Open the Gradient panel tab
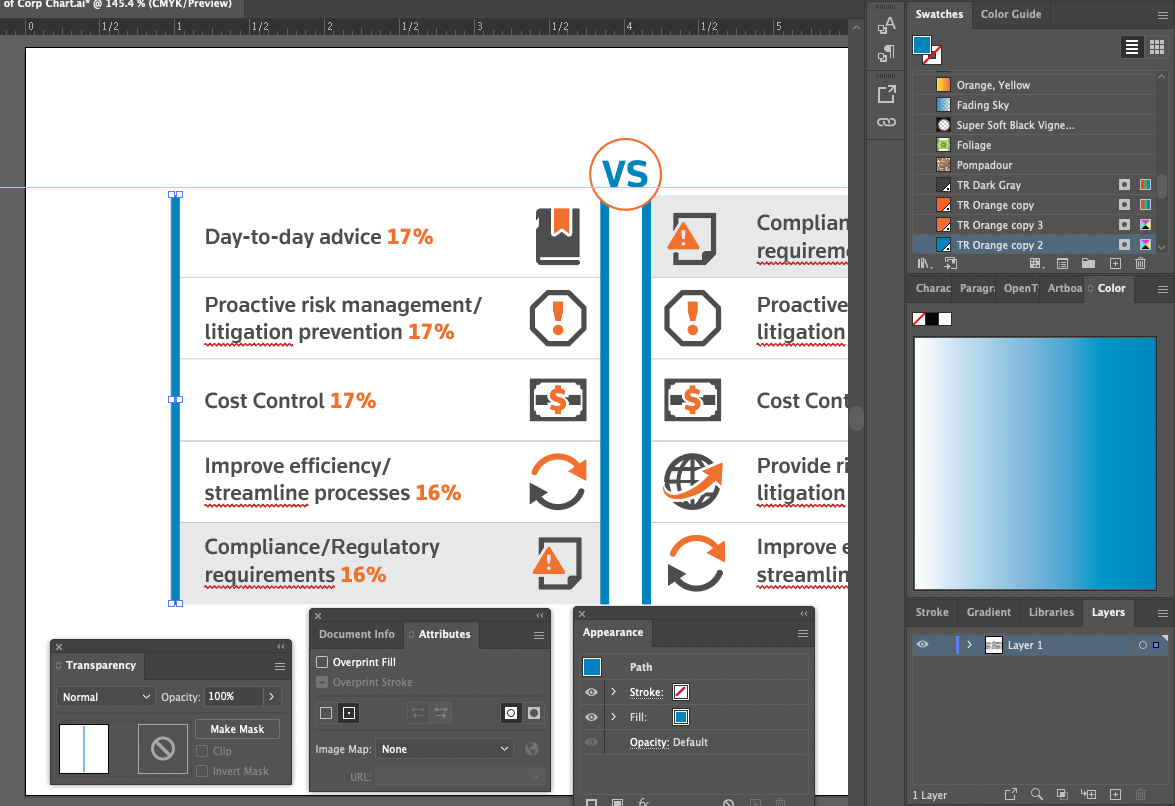1175x806 pixels. (988, 612)
